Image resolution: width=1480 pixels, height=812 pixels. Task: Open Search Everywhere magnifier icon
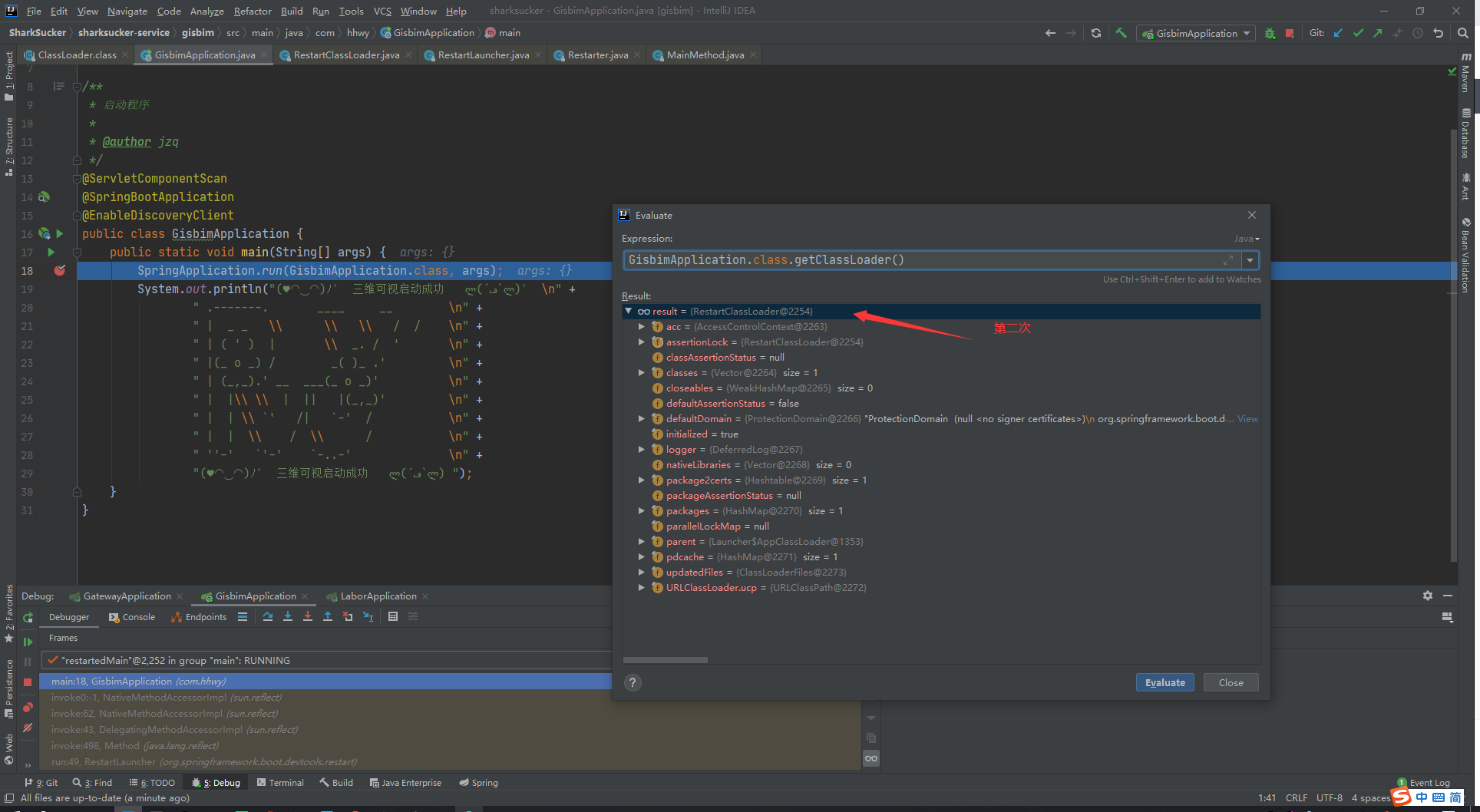click(1463, 33)
